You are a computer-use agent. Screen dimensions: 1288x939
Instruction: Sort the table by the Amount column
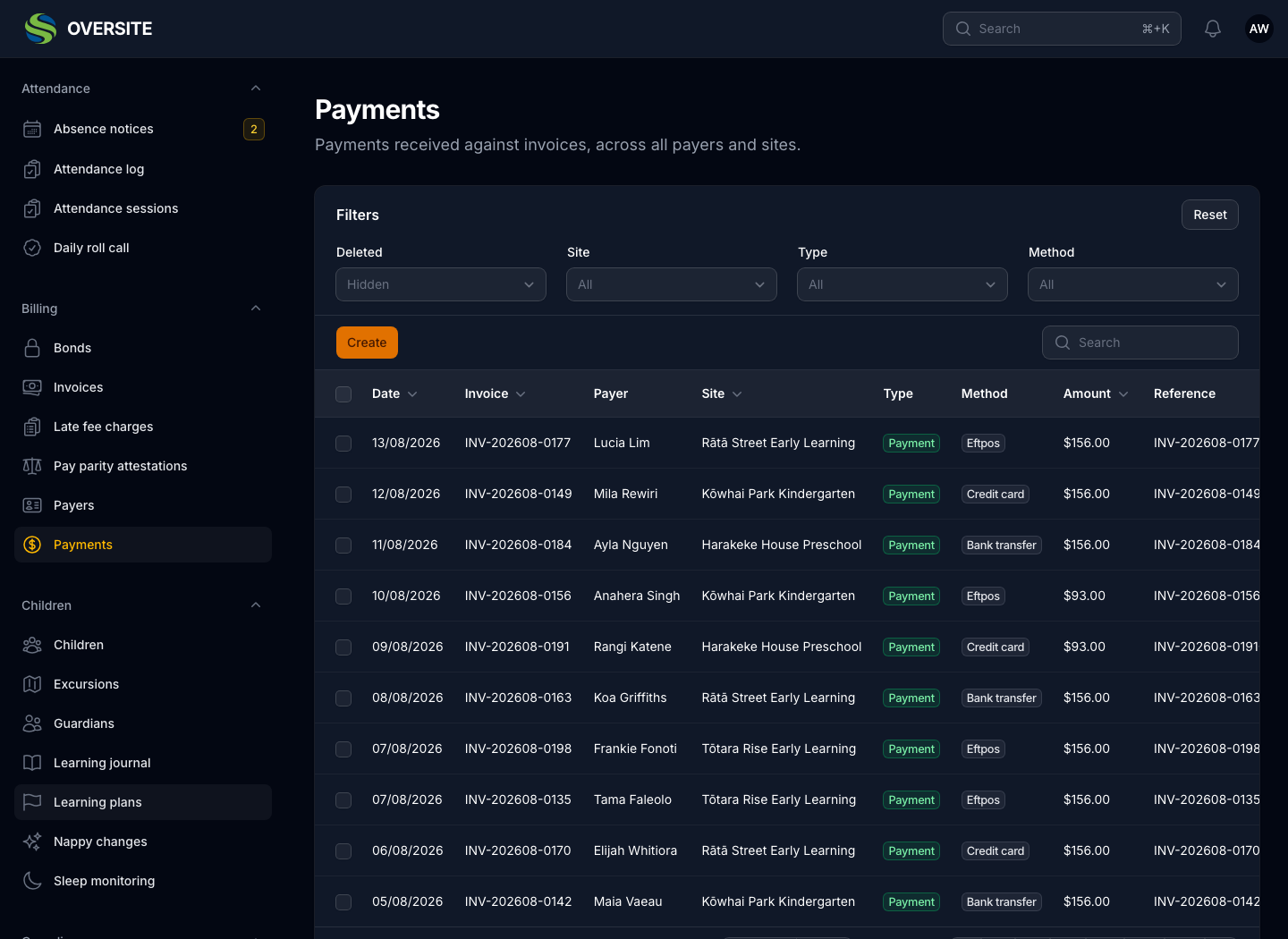click(1096, 393)
